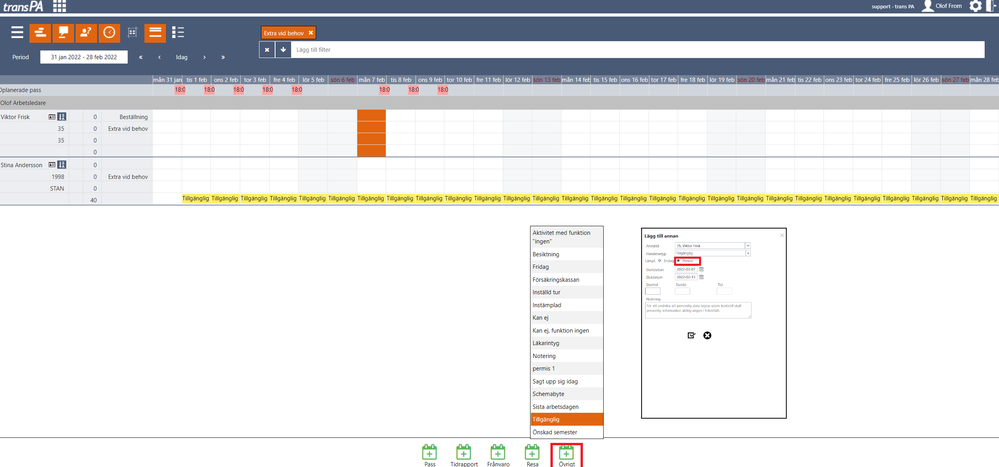Click the Olof Arbetsledare group row
The image size is (999, 467).
pyautogui.click(x=500, y=103)
